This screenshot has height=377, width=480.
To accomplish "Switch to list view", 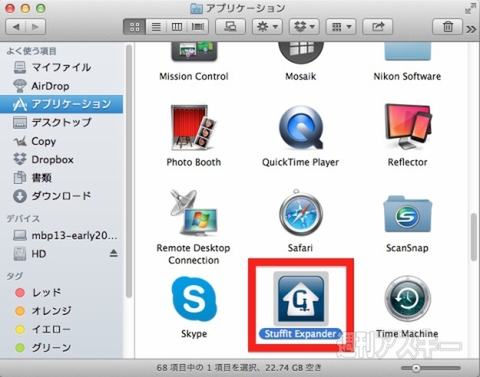I will (156, 27).
